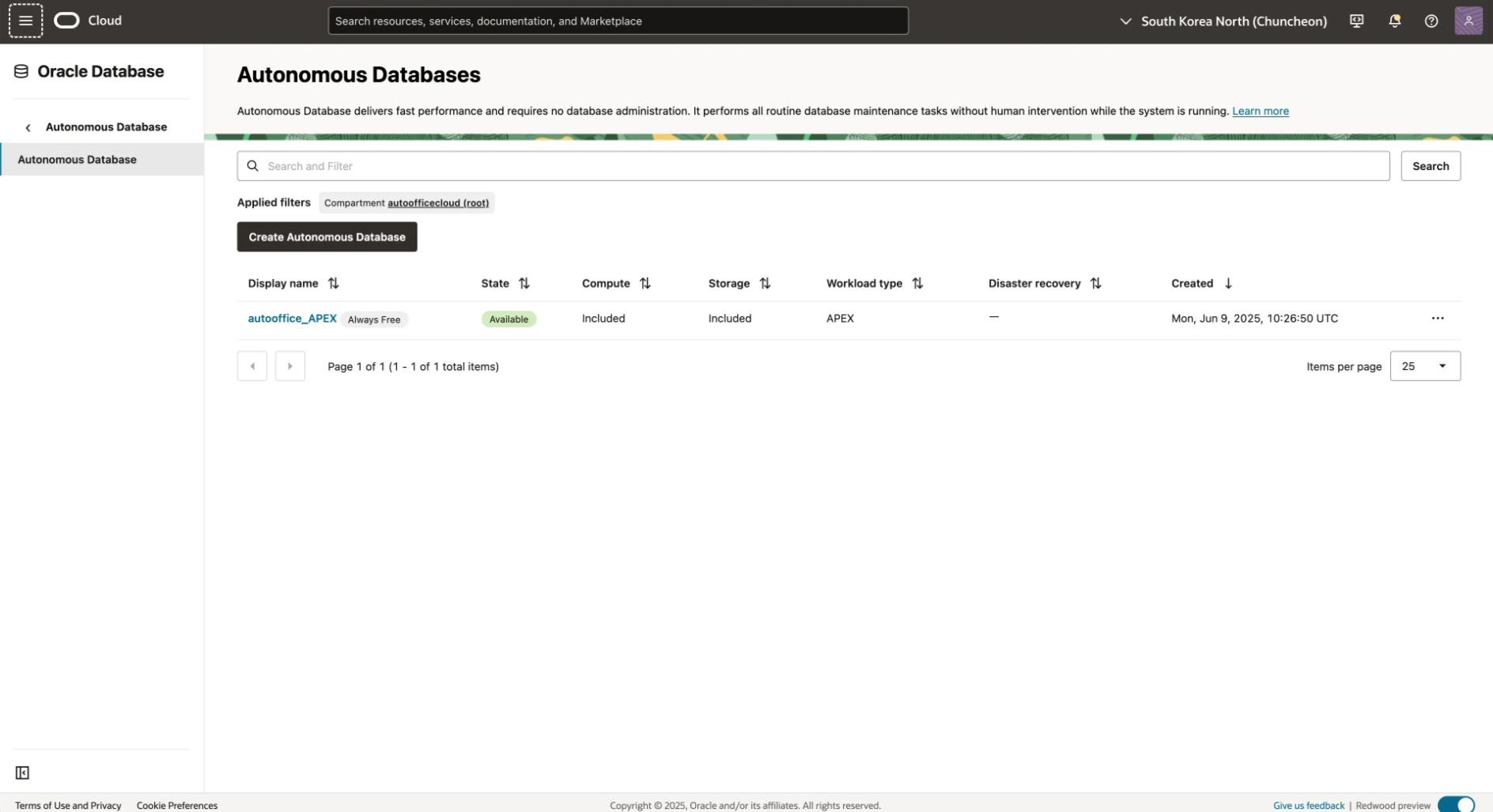Screen dimensions: 1493x812
Task: Open the announcements bell icon
Action: pyautogui.click(x=1394, y=21)
